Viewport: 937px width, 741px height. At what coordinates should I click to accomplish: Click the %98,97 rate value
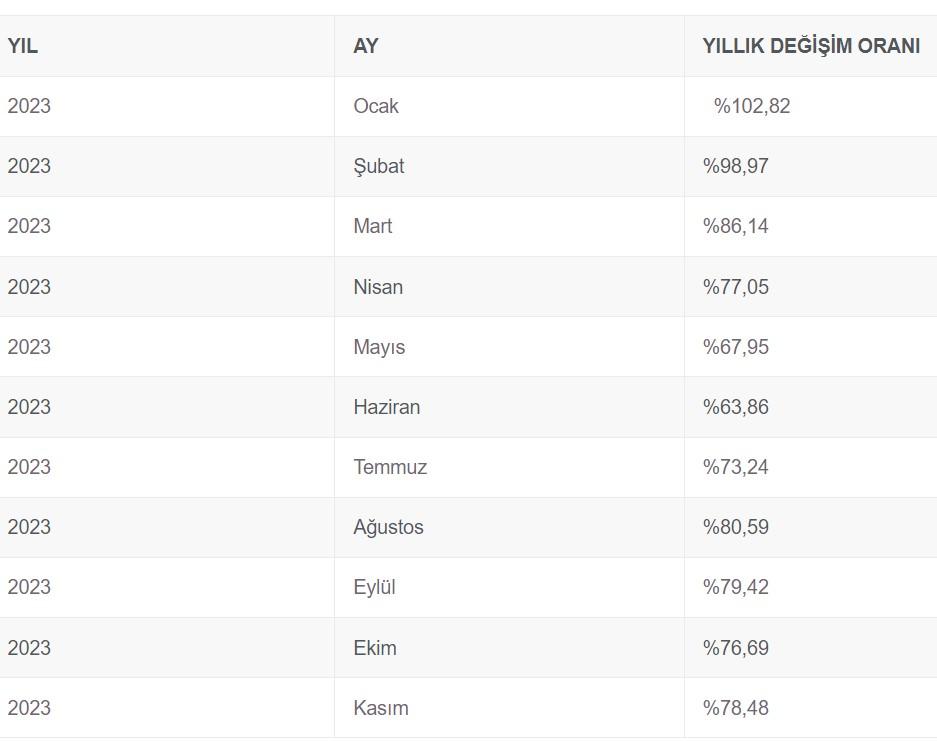[x=736, y=166]
